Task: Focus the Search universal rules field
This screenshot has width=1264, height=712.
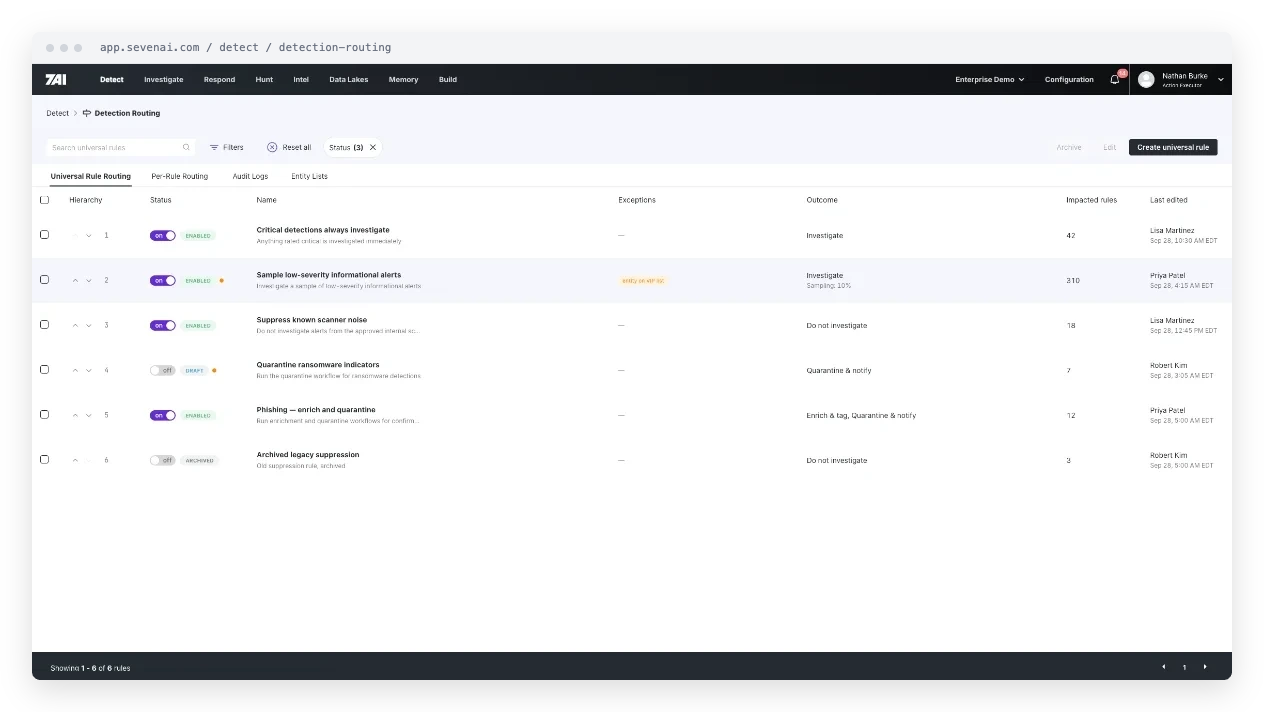Action: pos(120,147)
